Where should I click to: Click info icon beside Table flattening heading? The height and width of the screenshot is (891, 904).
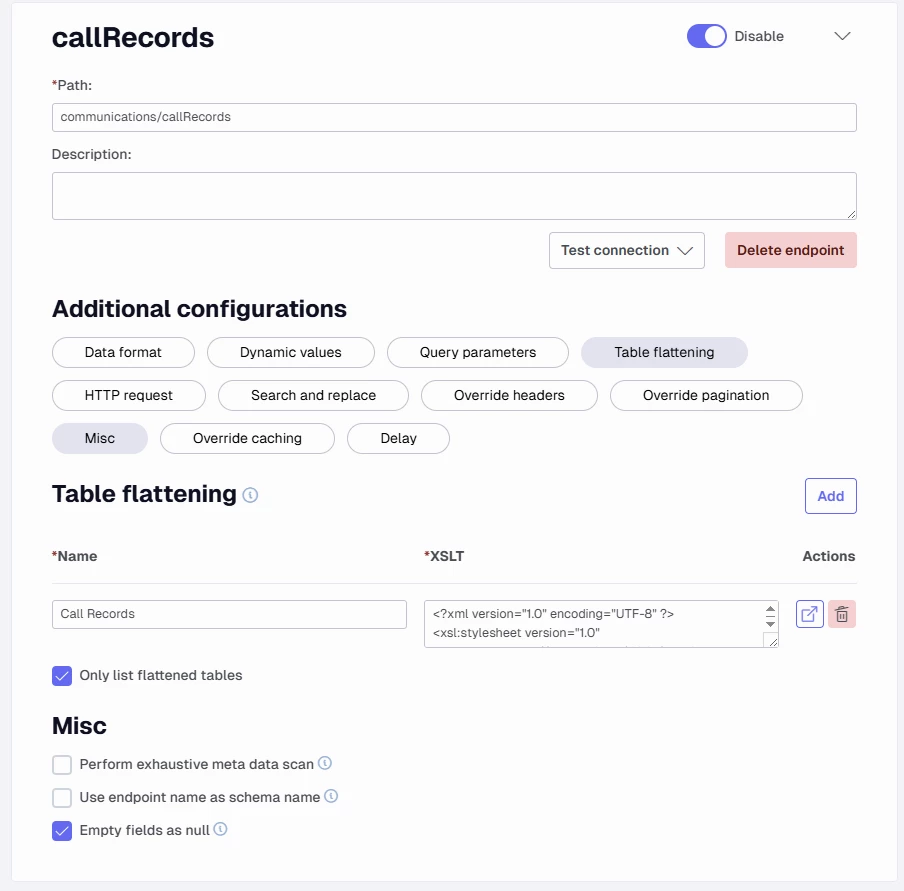250,494
